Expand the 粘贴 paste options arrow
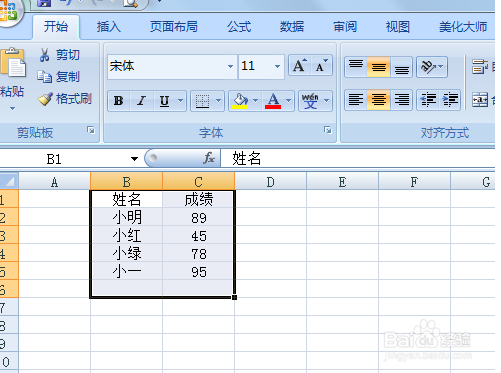The width and height of the screenshot is (501, 373). pos(12,108)
